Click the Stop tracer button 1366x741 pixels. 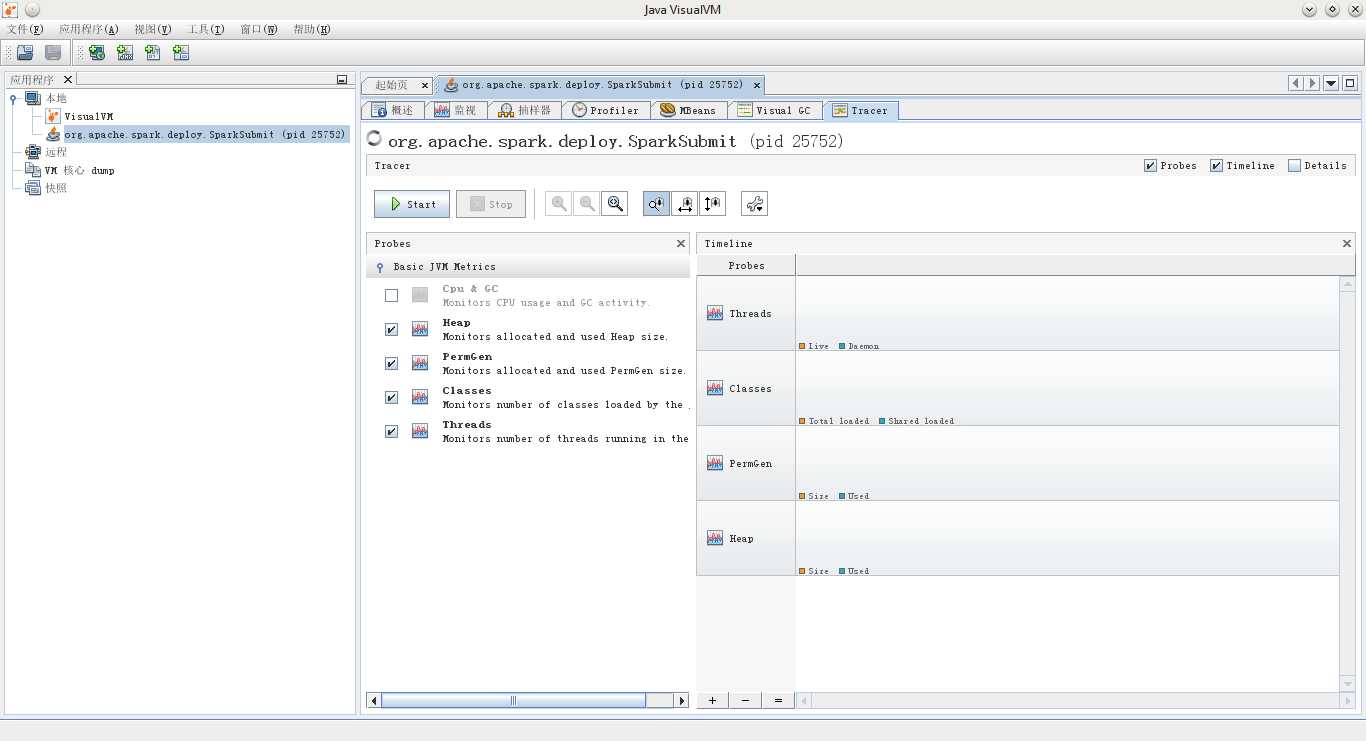tap(491, 204)
